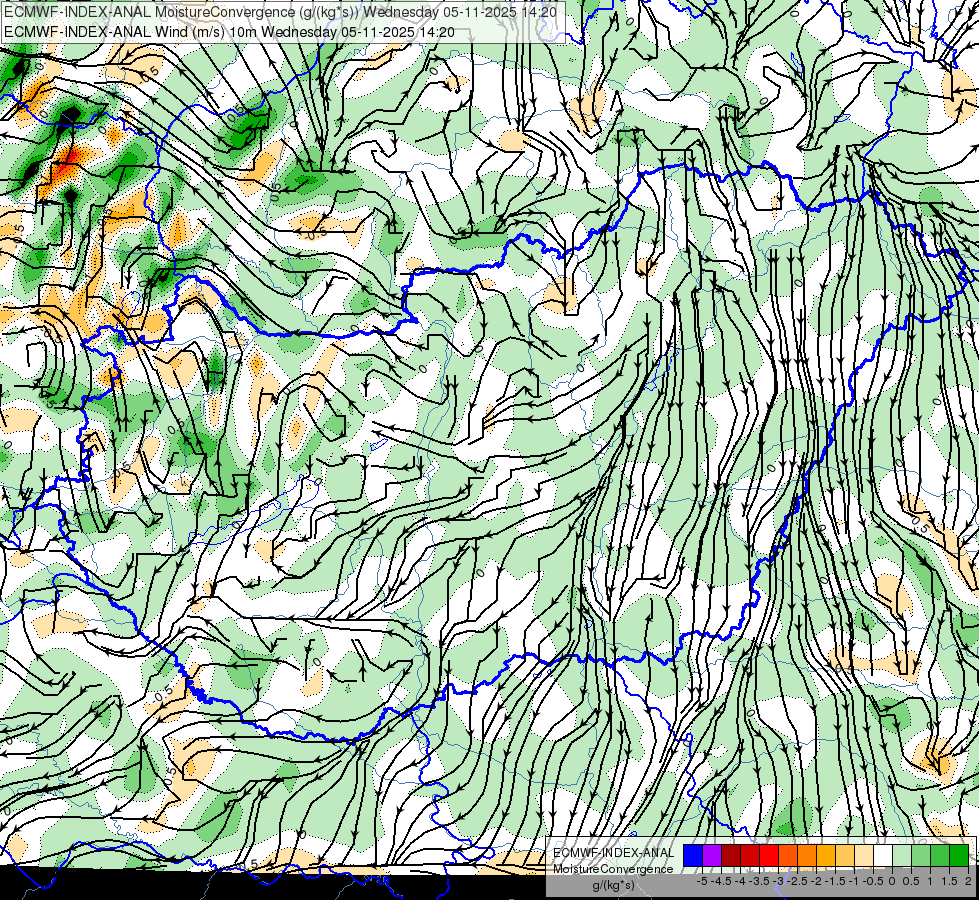This screenshot has width=979, height=900.
Task: Click the white swatch in the legend
Action: tap(883, 856)
